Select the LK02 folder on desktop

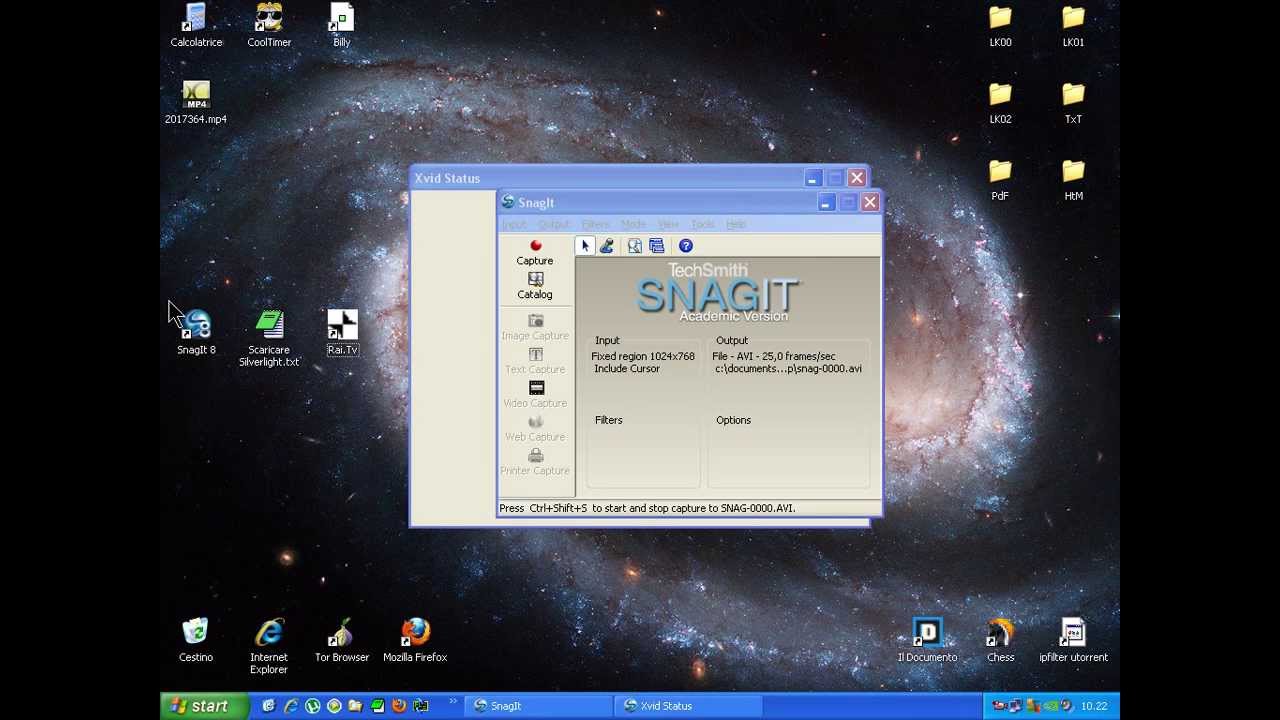pos(1000,103)
